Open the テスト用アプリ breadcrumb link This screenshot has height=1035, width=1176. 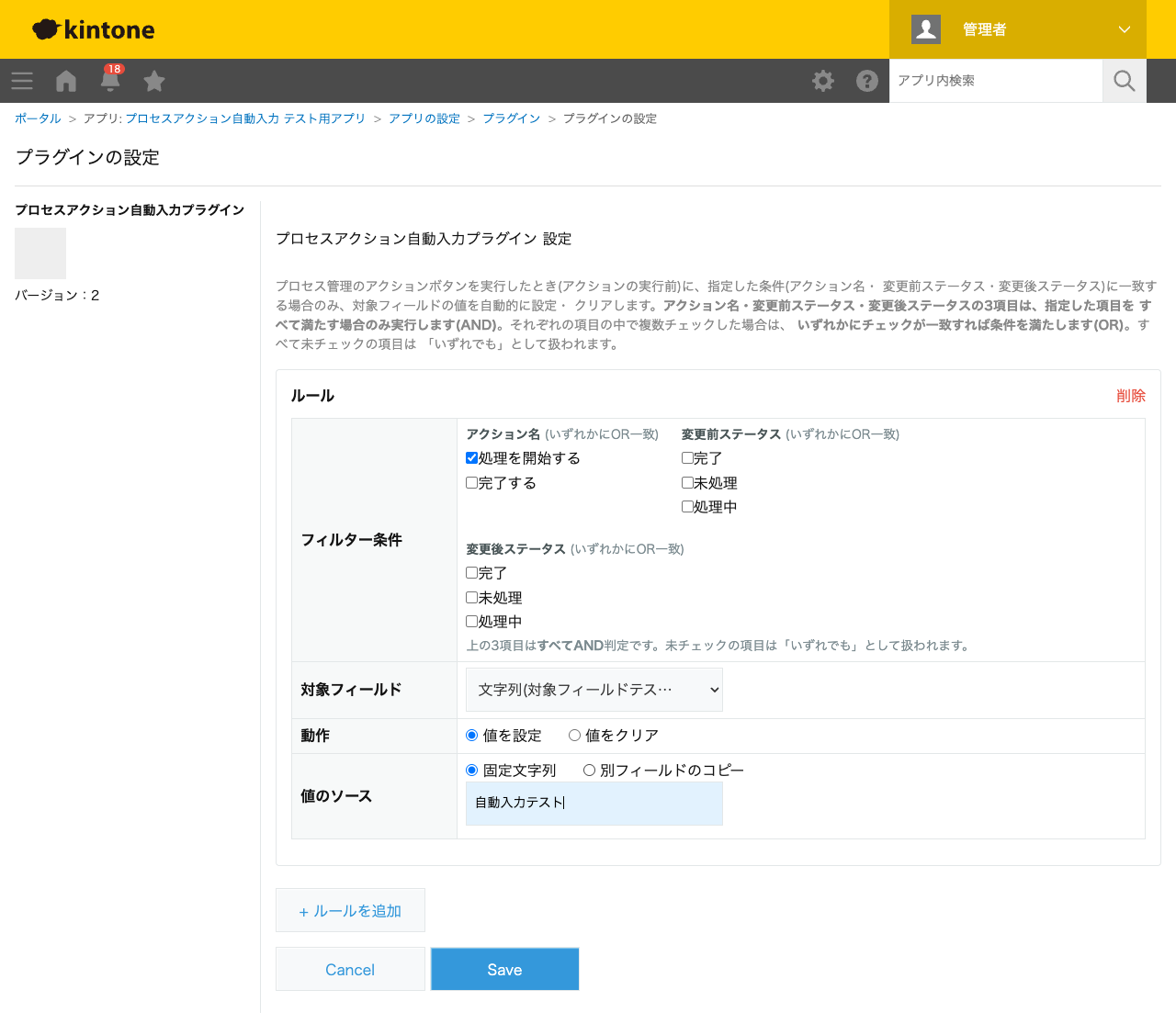(245, 118)
